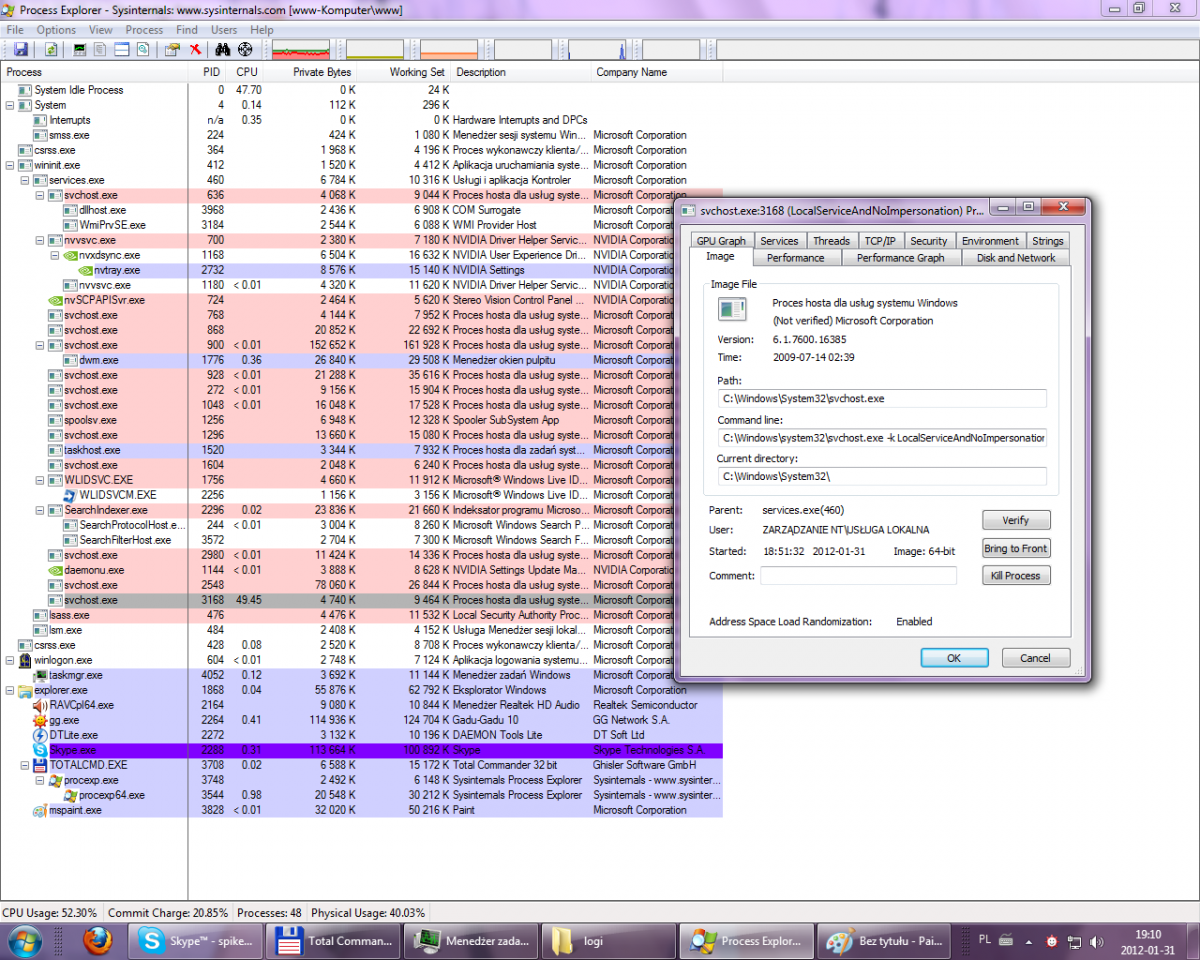
Task: Switch to Total Commander on the taskbar
Action: click(335, 941)
